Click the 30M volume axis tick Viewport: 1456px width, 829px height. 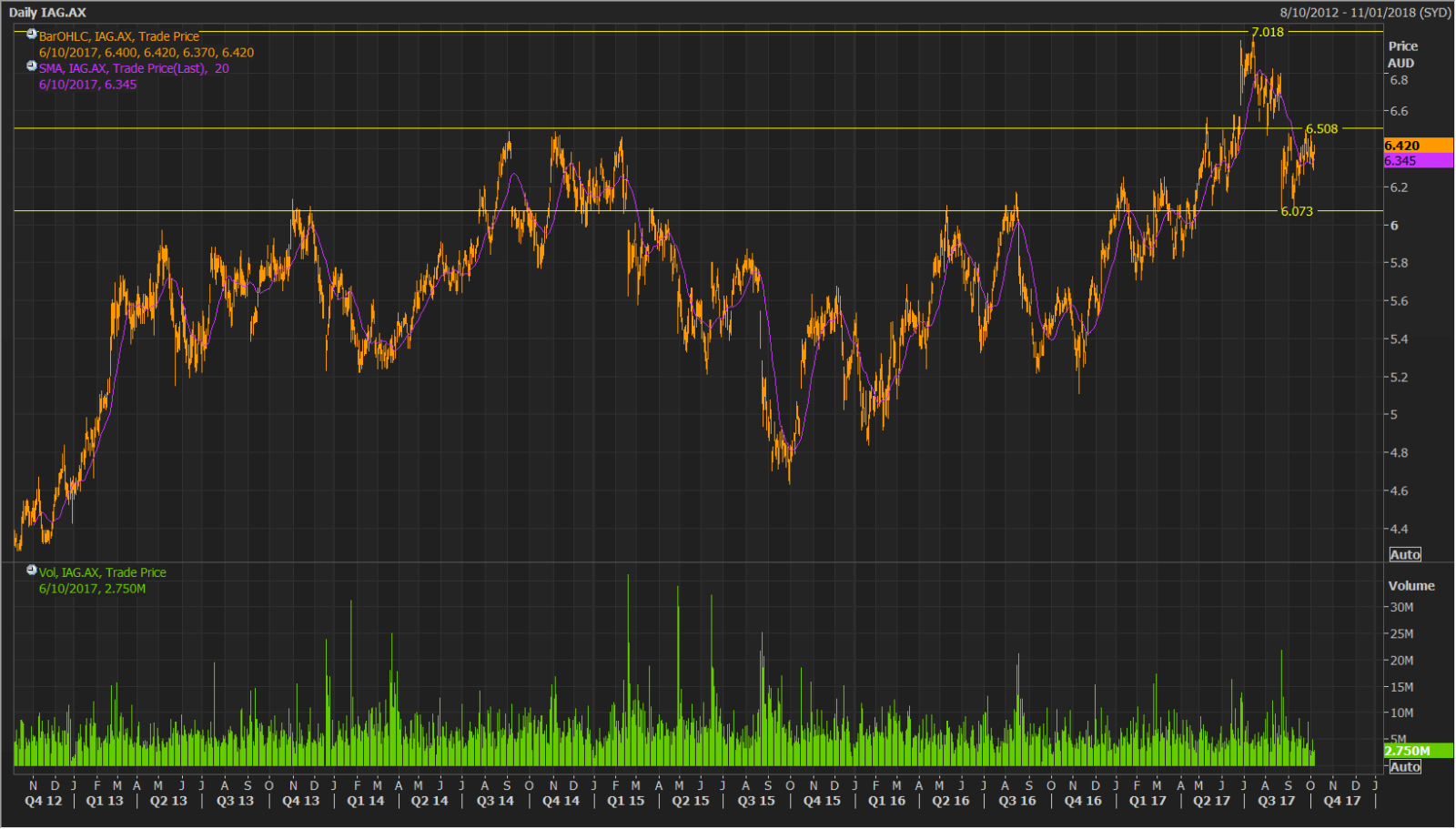tap(1401, 608)
